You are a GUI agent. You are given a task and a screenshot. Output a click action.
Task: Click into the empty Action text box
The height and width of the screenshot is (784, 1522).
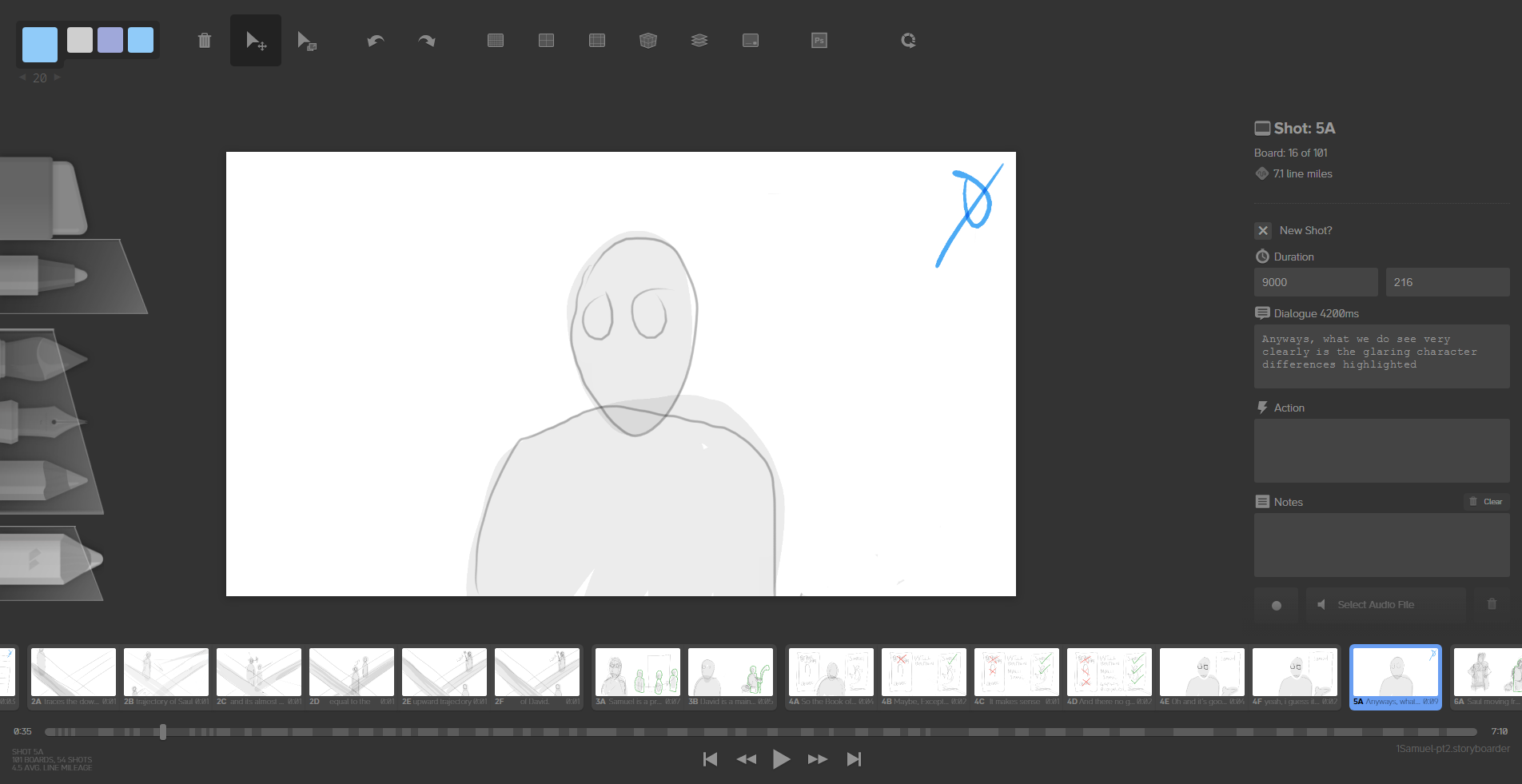pos(1382,451)
